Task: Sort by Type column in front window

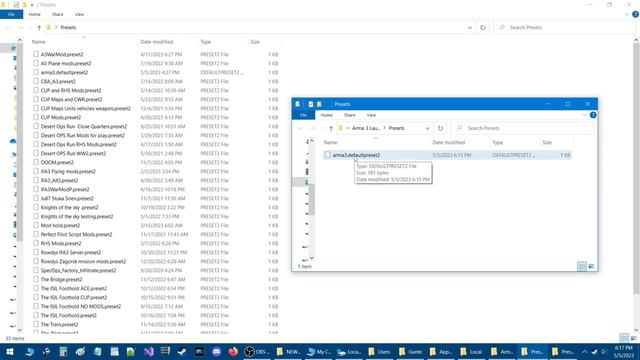Action: 498,142
